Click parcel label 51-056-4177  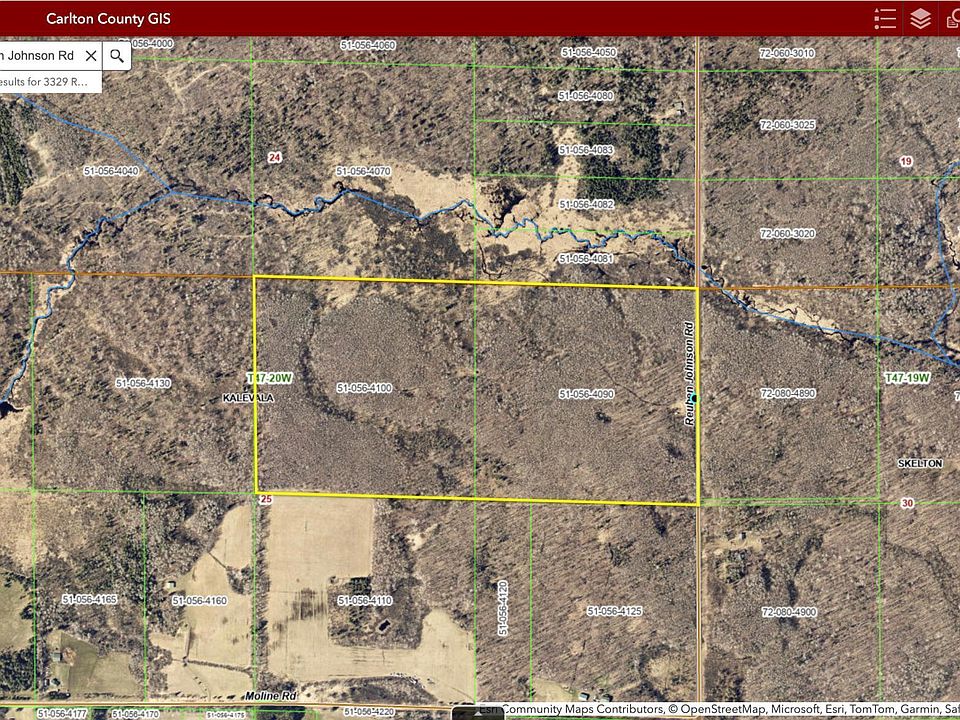pos(62,714)
